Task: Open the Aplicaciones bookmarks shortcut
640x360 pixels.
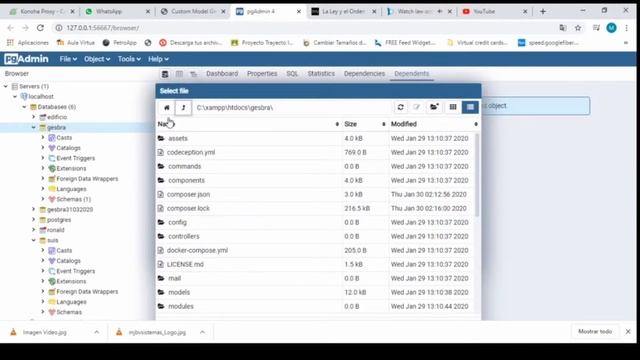Action: tap(28, 42)
